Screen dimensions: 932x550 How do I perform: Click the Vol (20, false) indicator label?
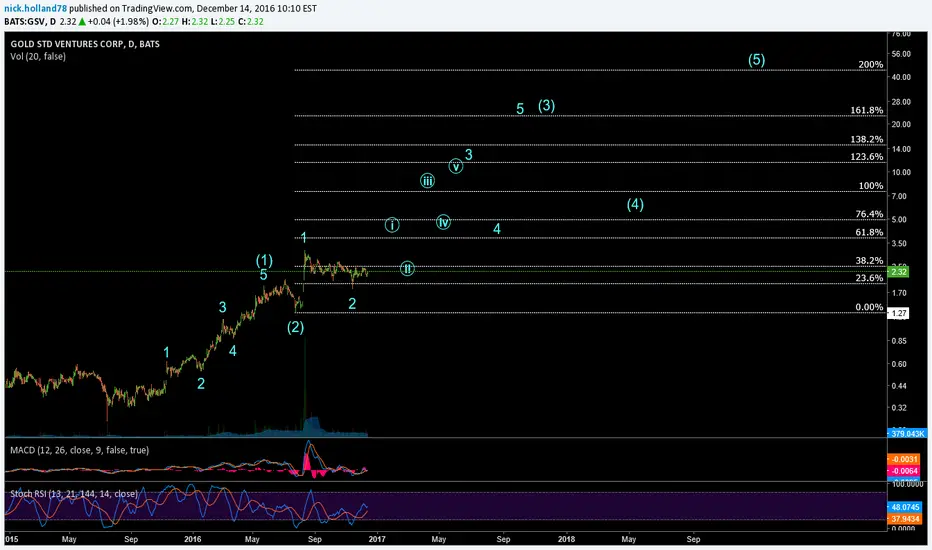38,56
